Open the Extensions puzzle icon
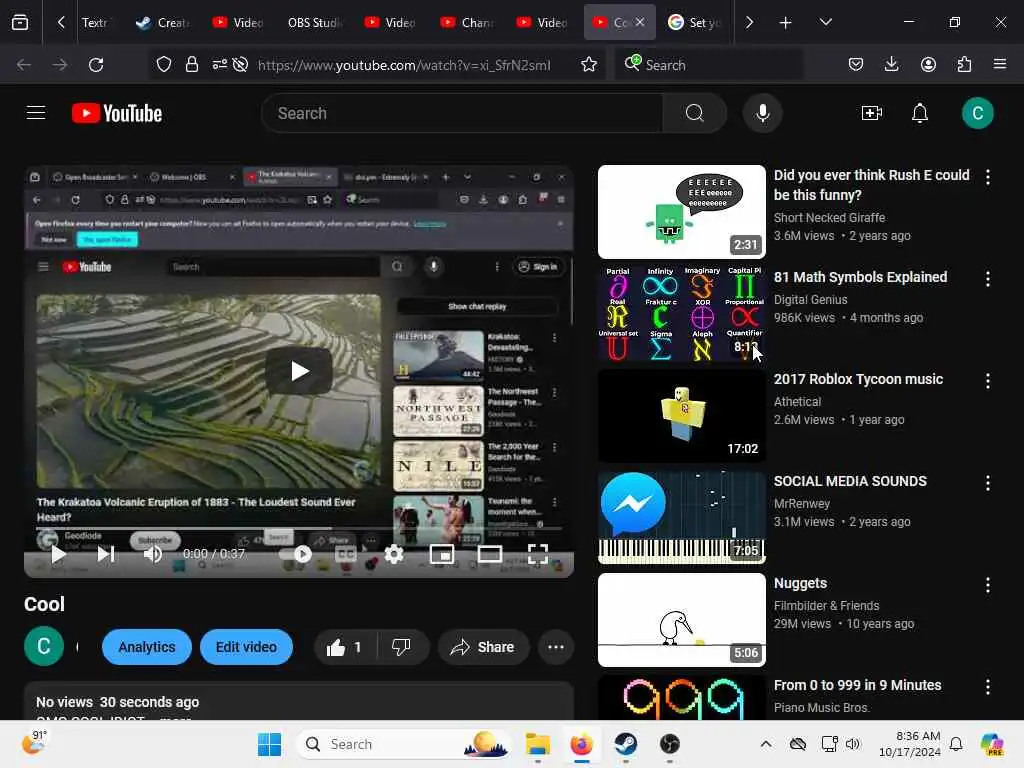The width and height of the screenshot is (1024, 768). [x=964, y=64]
